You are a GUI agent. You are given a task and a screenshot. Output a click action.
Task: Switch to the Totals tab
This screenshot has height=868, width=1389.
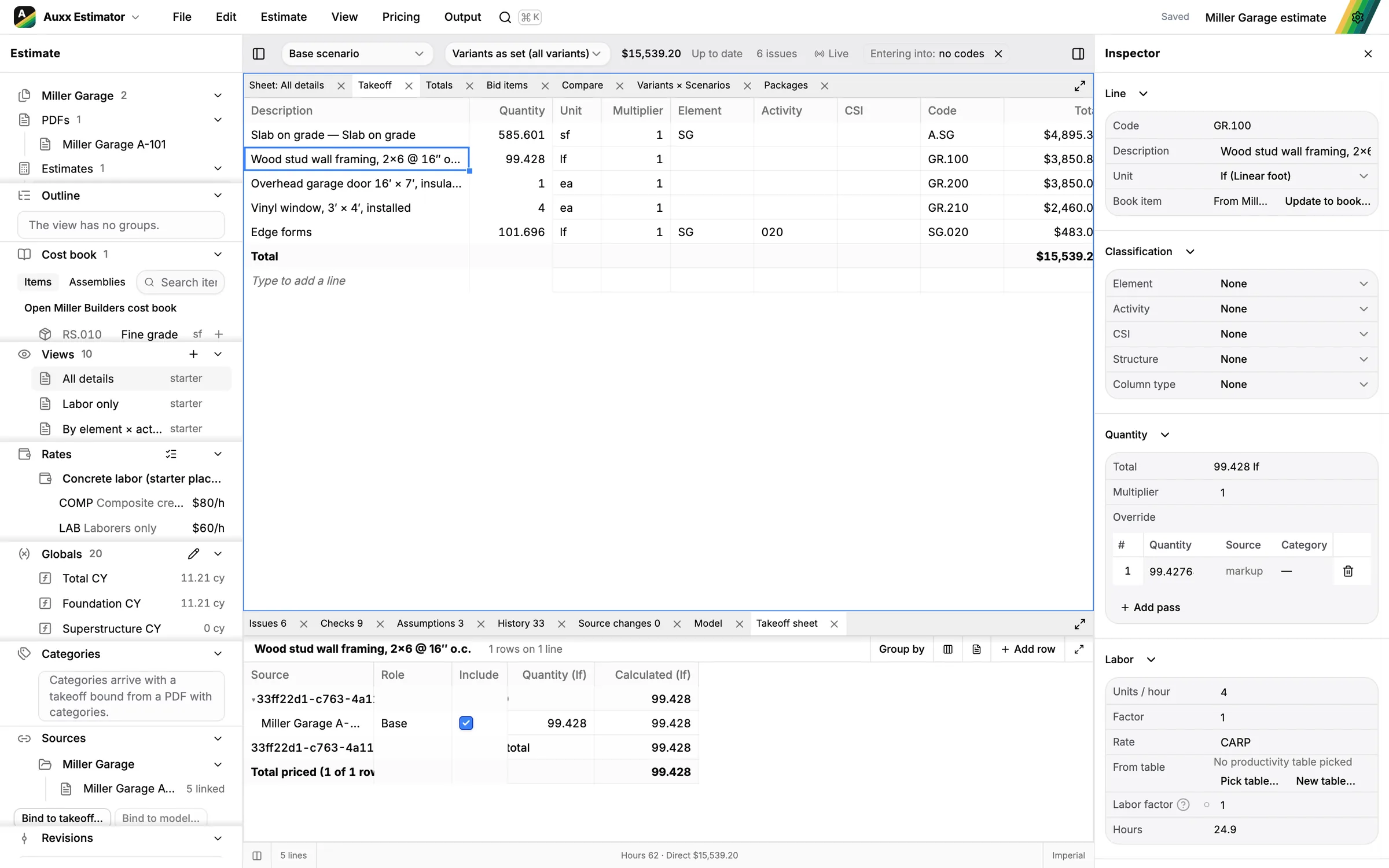coord(439,86)
